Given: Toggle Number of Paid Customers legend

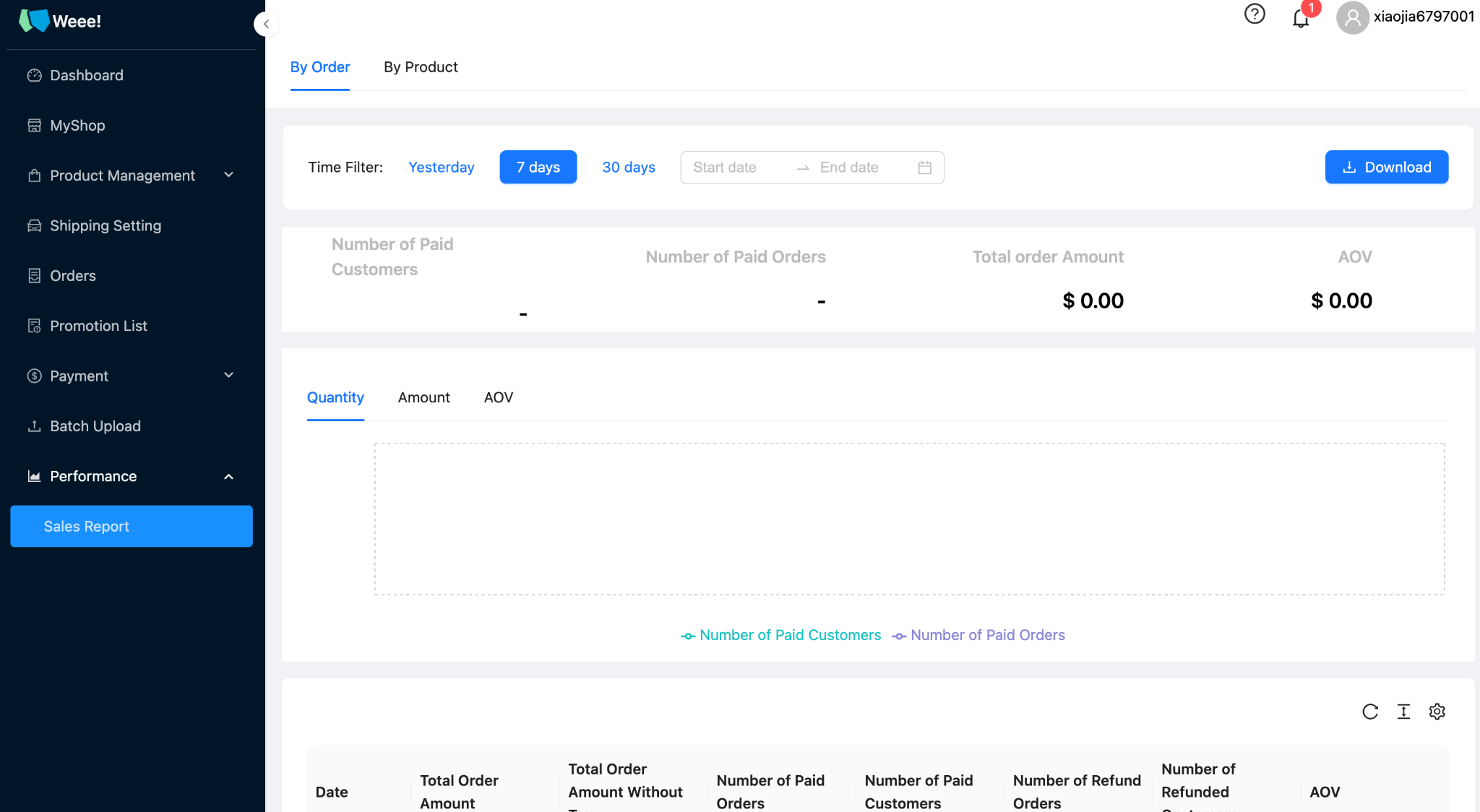Looking at the screenshot, I should click(x=781, y=635).
